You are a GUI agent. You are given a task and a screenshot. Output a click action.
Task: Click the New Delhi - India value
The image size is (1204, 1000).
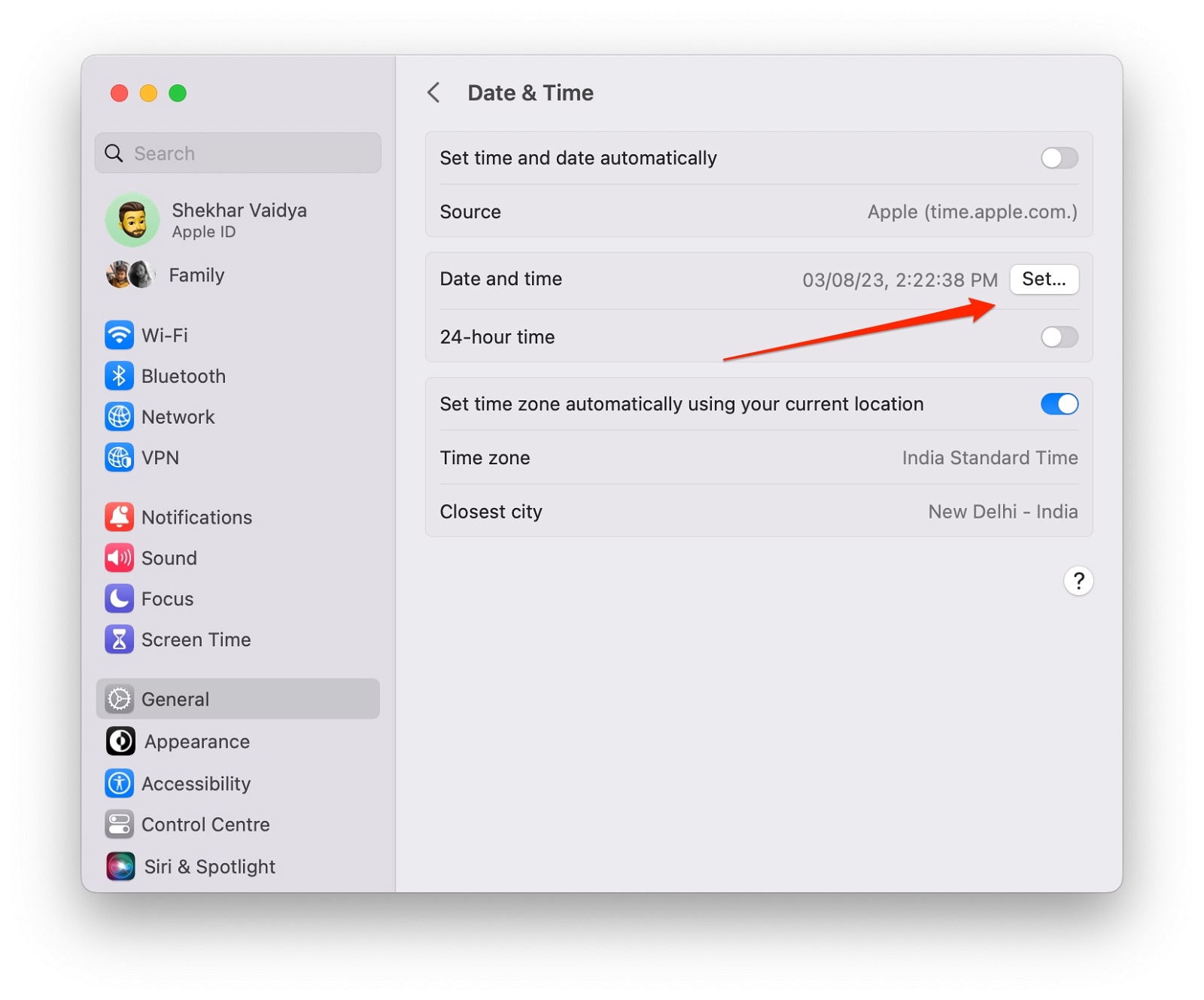click(x=1002, y=512)
